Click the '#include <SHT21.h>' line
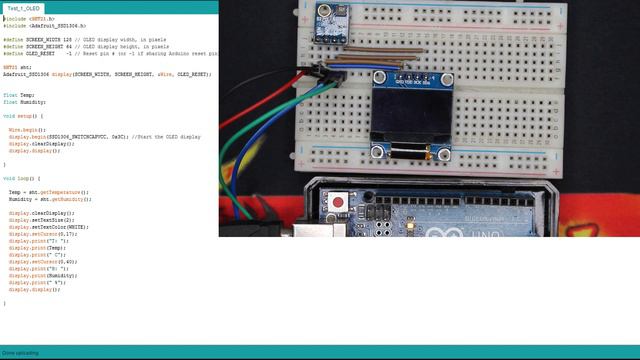Screen dimensions: 640x360 tap(29, 19)
